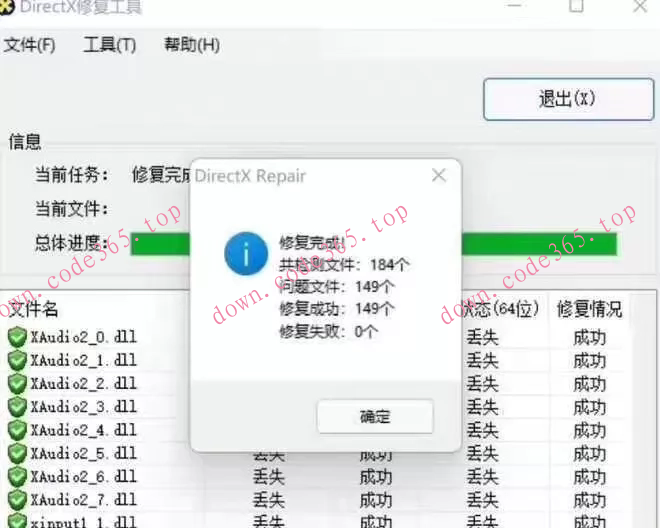Image resolution: width=660 pixels, height=528 pixels.
Task: Click the shield icon beside XAudio2_0.dll
Action: click(17, 337)
